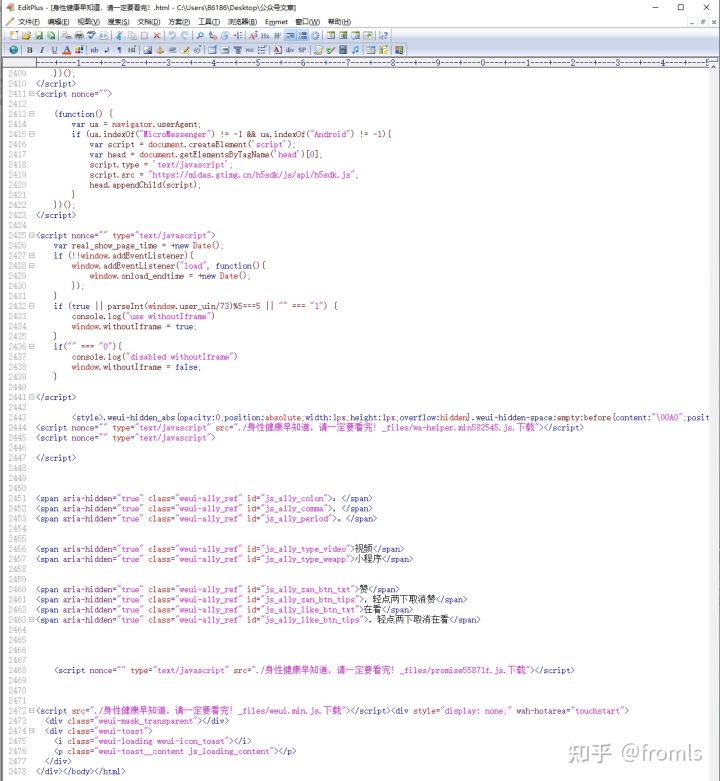Open the Font settings 'A' icon
720x781 pixels.
tap(253, 35)
